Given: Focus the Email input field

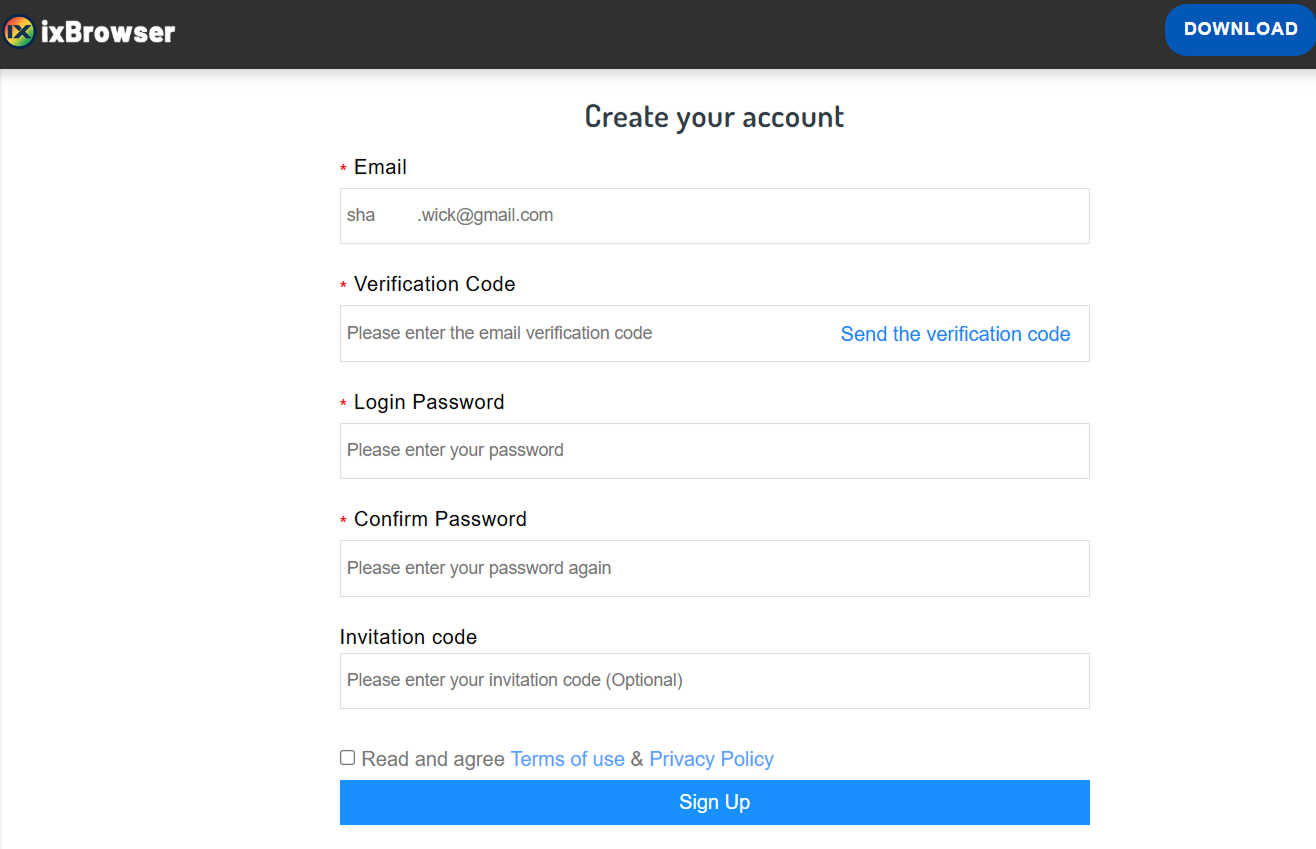Looking at the screenshot, I should pyautogui.click(x=714, y=216).
